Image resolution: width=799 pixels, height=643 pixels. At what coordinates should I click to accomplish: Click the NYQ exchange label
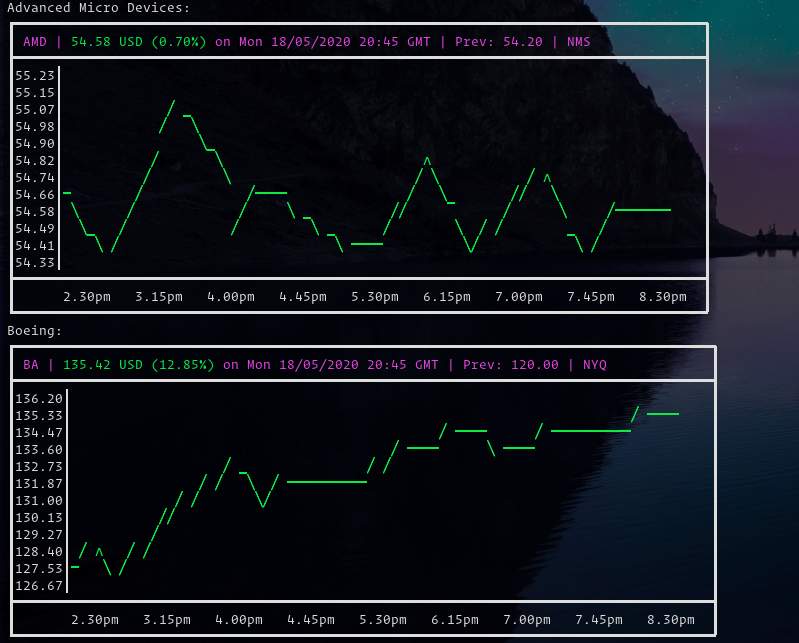pos(595,365)
